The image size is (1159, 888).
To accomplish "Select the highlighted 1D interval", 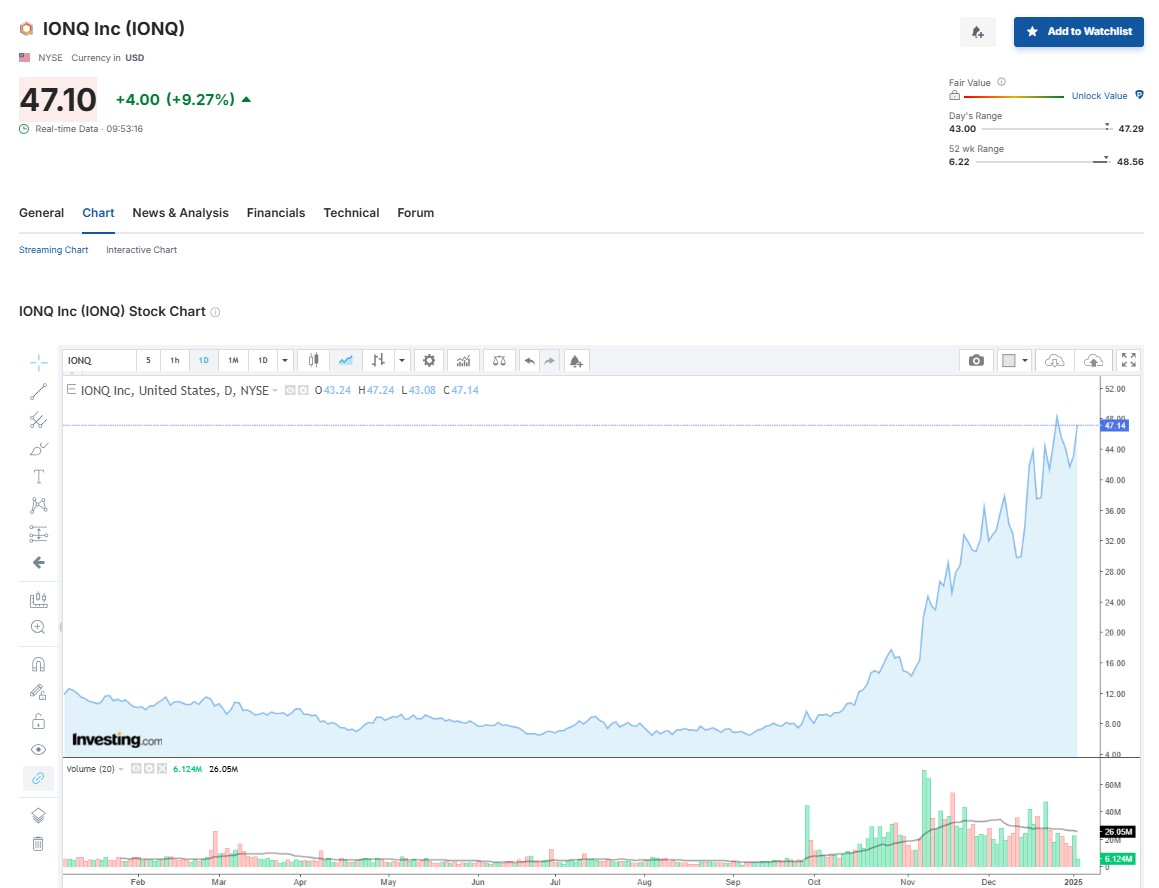I will click(x=203, y=361).
